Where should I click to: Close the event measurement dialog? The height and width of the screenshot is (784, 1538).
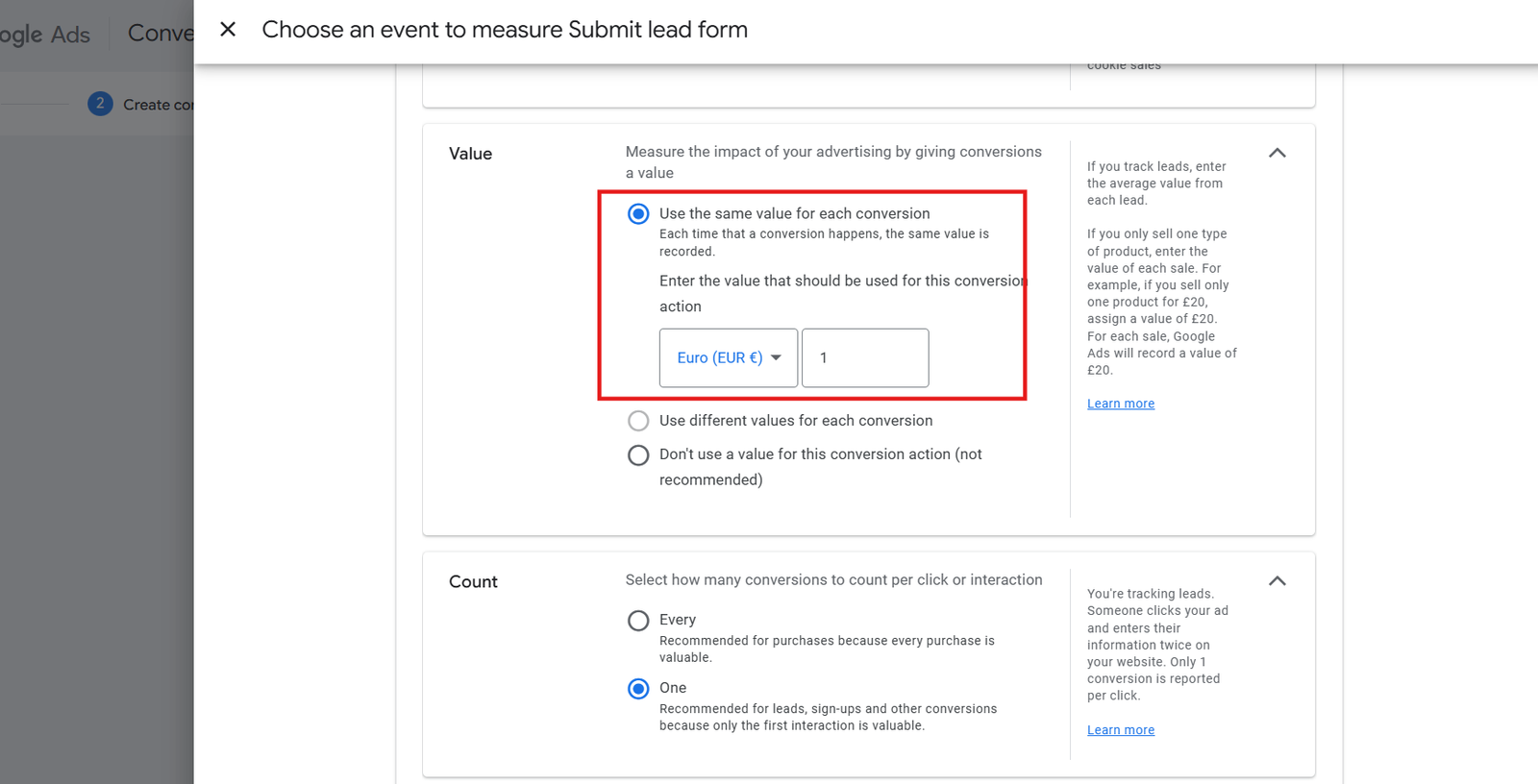coord(227,29)
